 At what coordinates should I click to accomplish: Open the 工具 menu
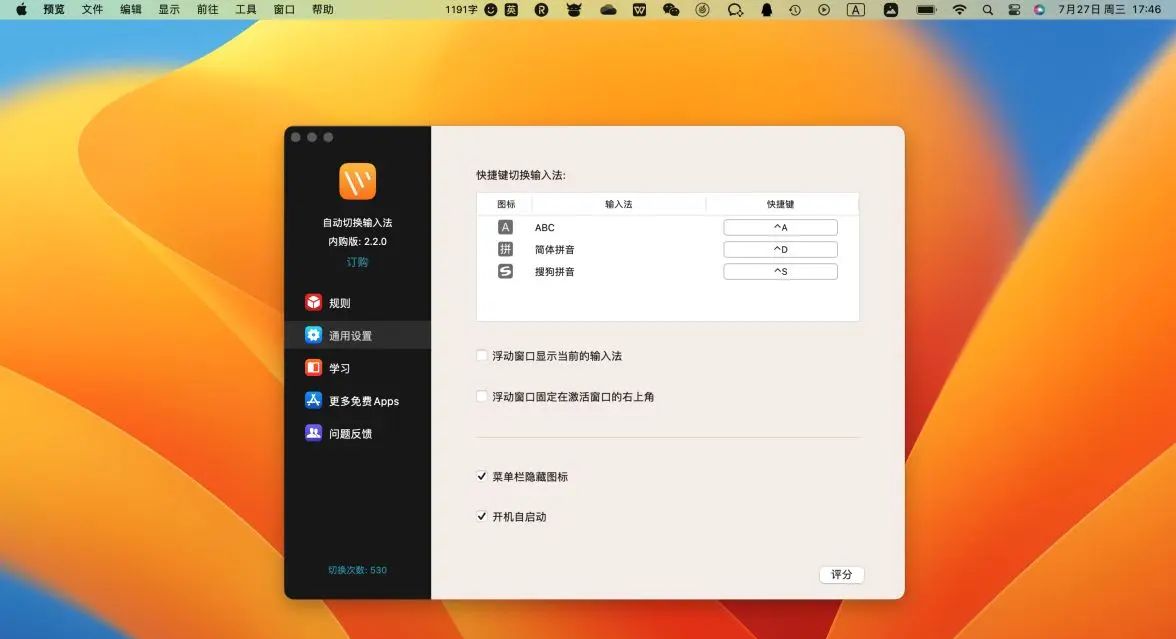pos(245,10)
